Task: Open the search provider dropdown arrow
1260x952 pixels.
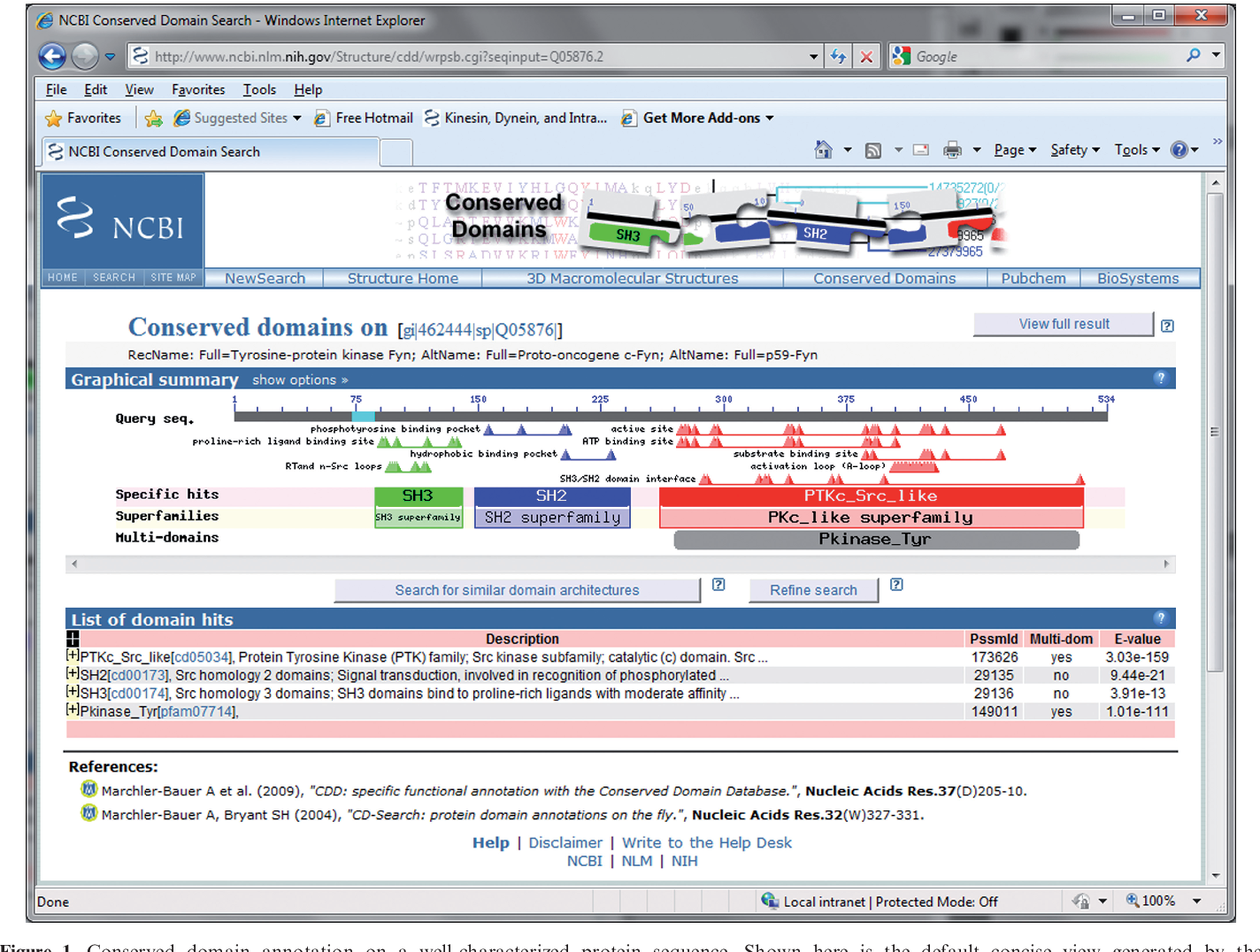Action: coord(1217,55)
